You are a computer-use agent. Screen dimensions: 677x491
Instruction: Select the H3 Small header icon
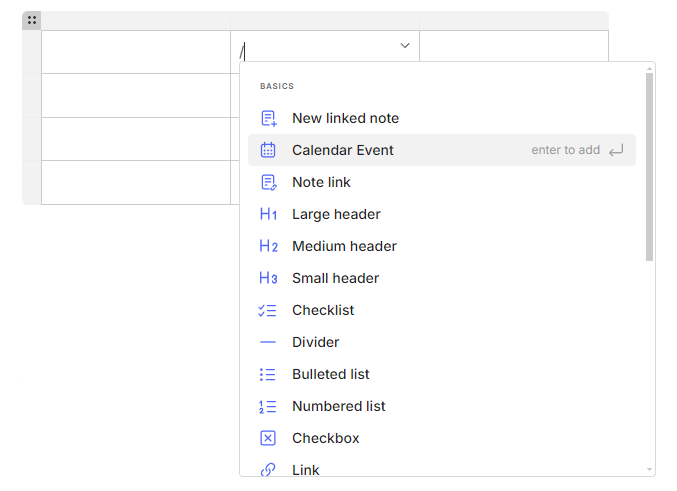268,278
